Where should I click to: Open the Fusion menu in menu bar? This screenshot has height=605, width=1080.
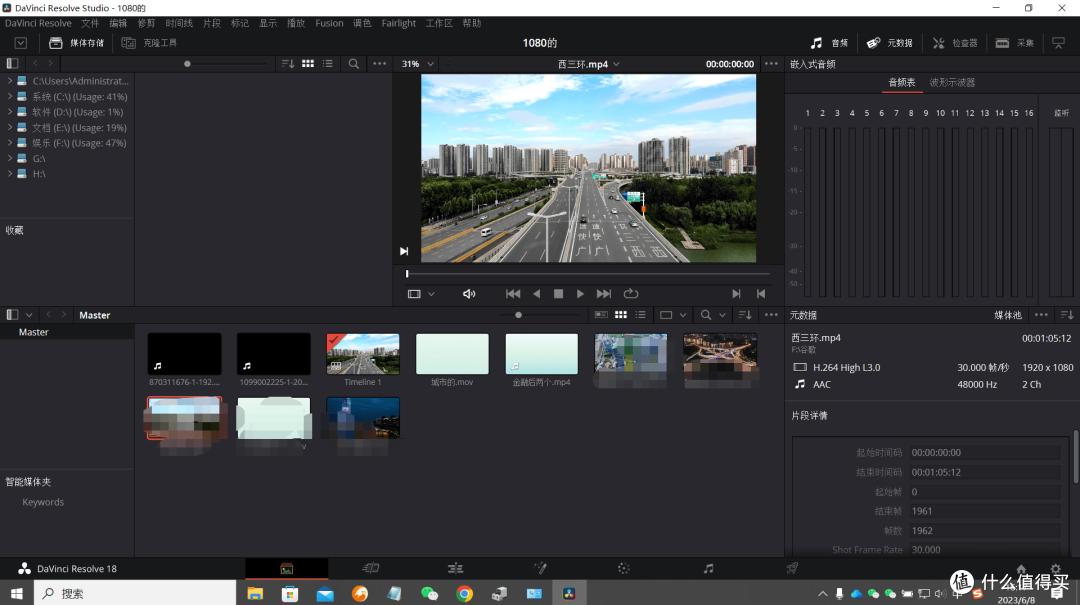pos(329,23)
